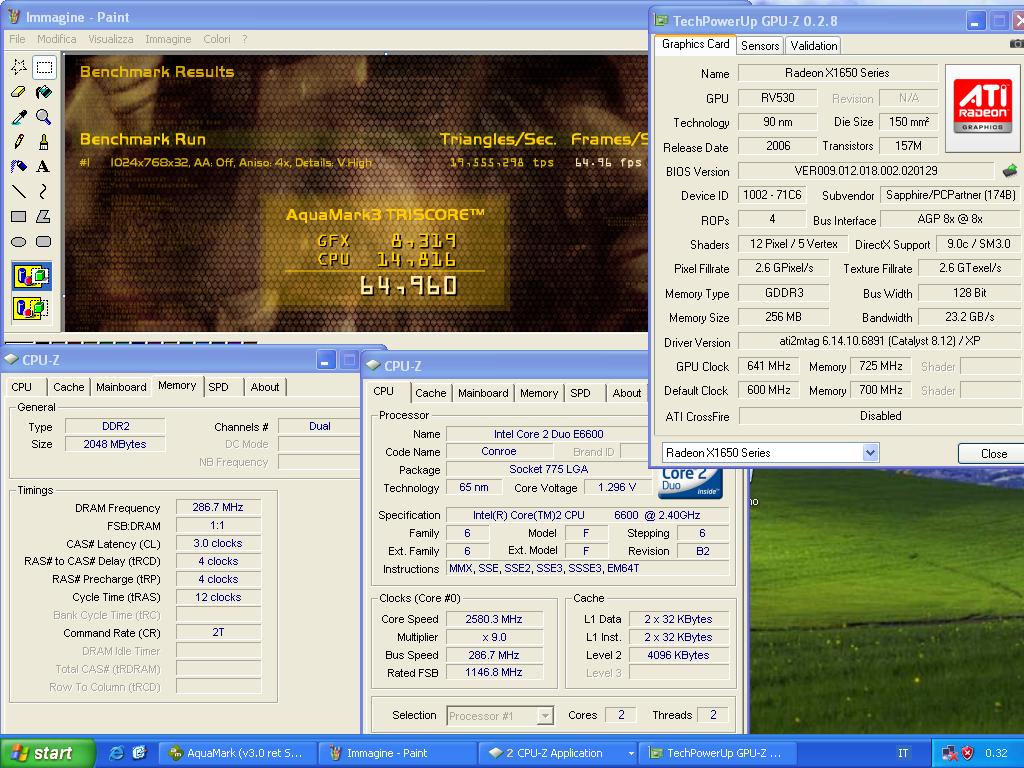The image size is (1024, 768).
Task: Select the Free-Form Select tool in Paint
Action: pyautogui.click(x=19, y=67)
